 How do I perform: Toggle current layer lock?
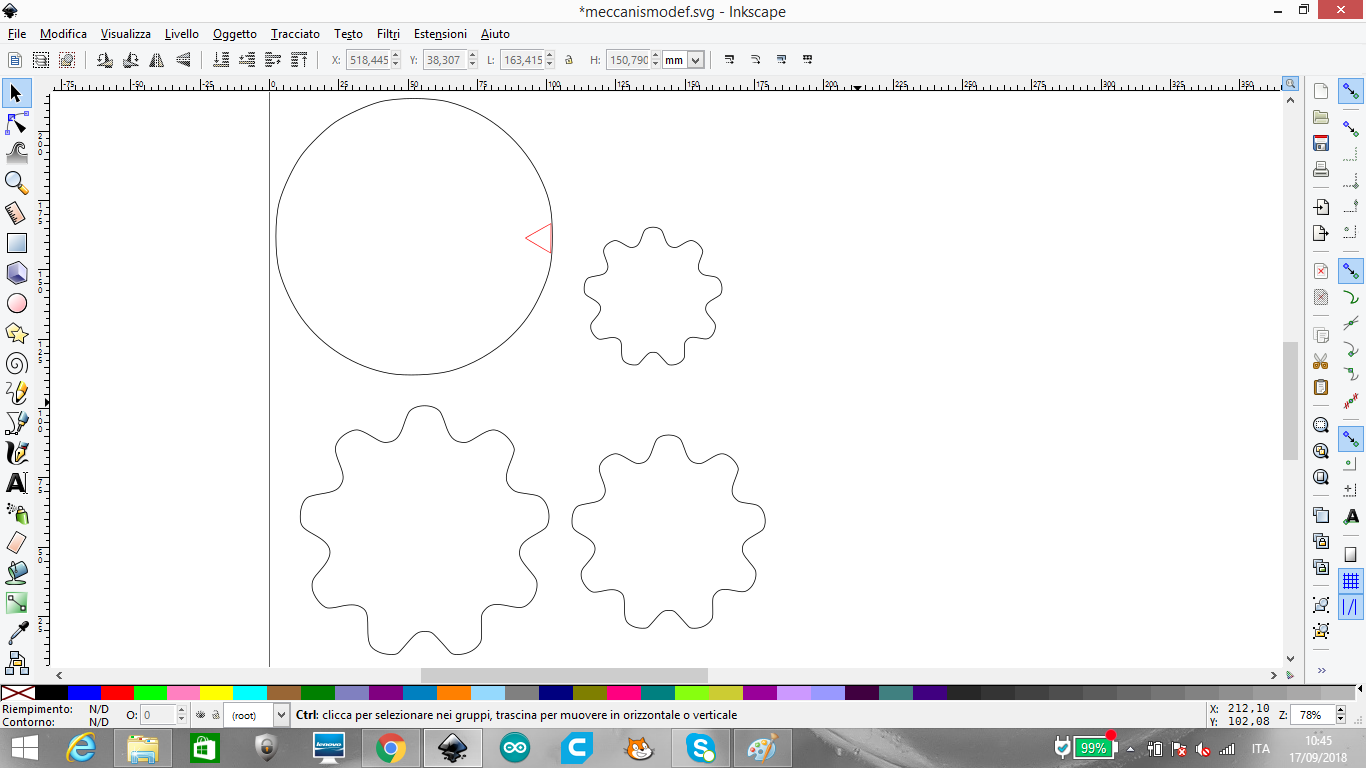(x=214, y=715)
